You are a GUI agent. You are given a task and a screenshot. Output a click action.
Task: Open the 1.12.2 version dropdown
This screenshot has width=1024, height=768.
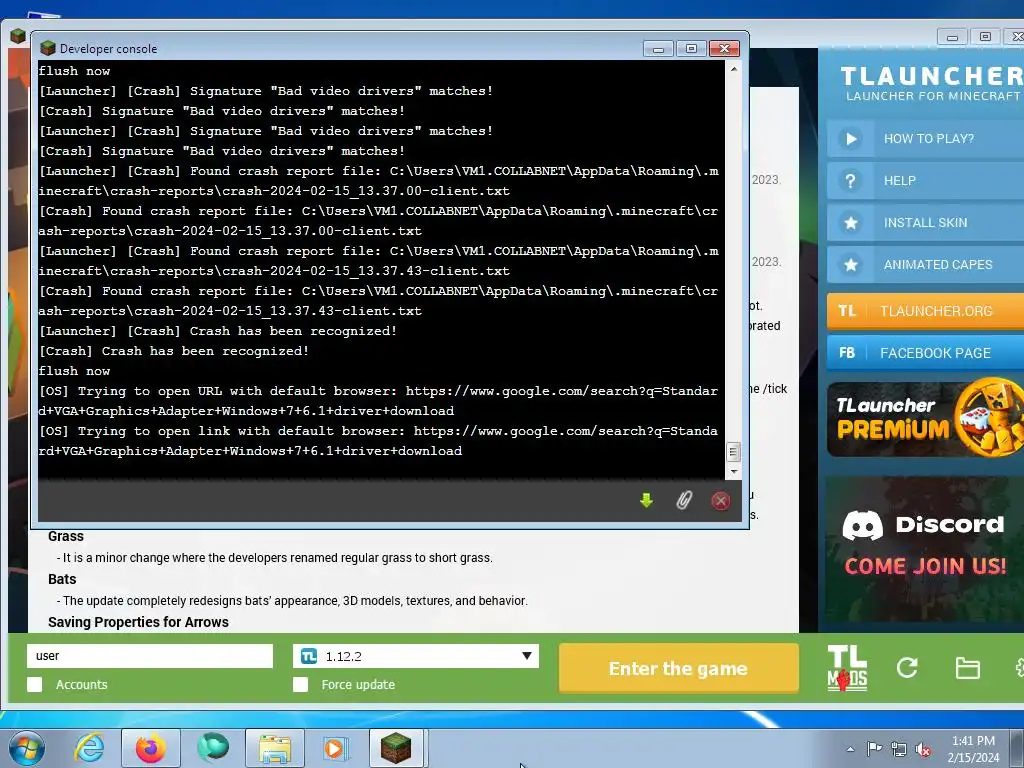416,656
